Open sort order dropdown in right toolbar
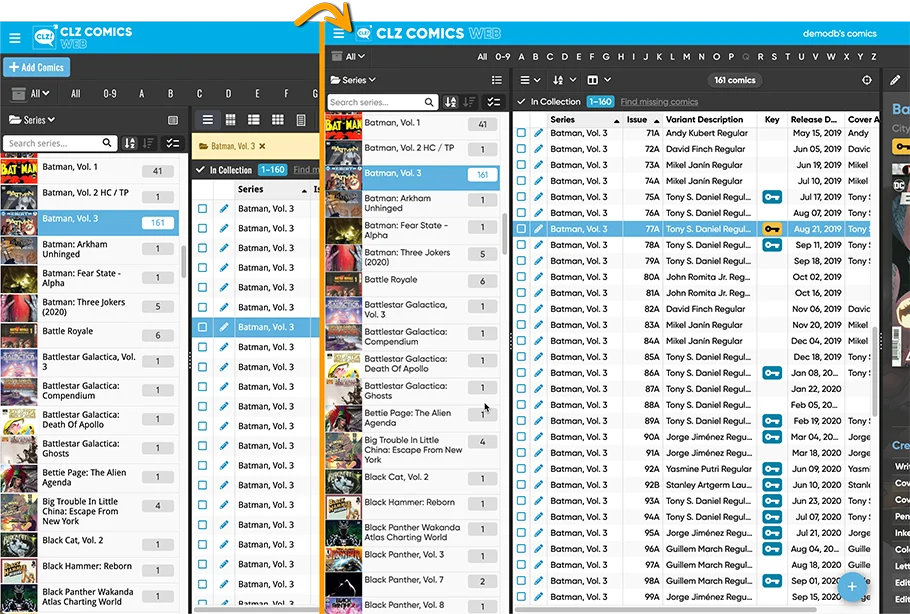 coord(564,80)
